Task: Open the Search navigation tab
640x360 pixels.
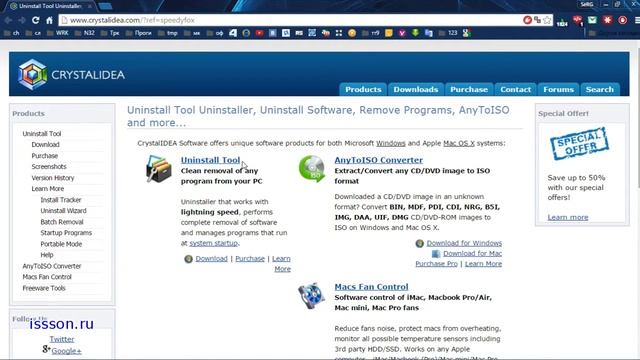Action: [600, 89]
